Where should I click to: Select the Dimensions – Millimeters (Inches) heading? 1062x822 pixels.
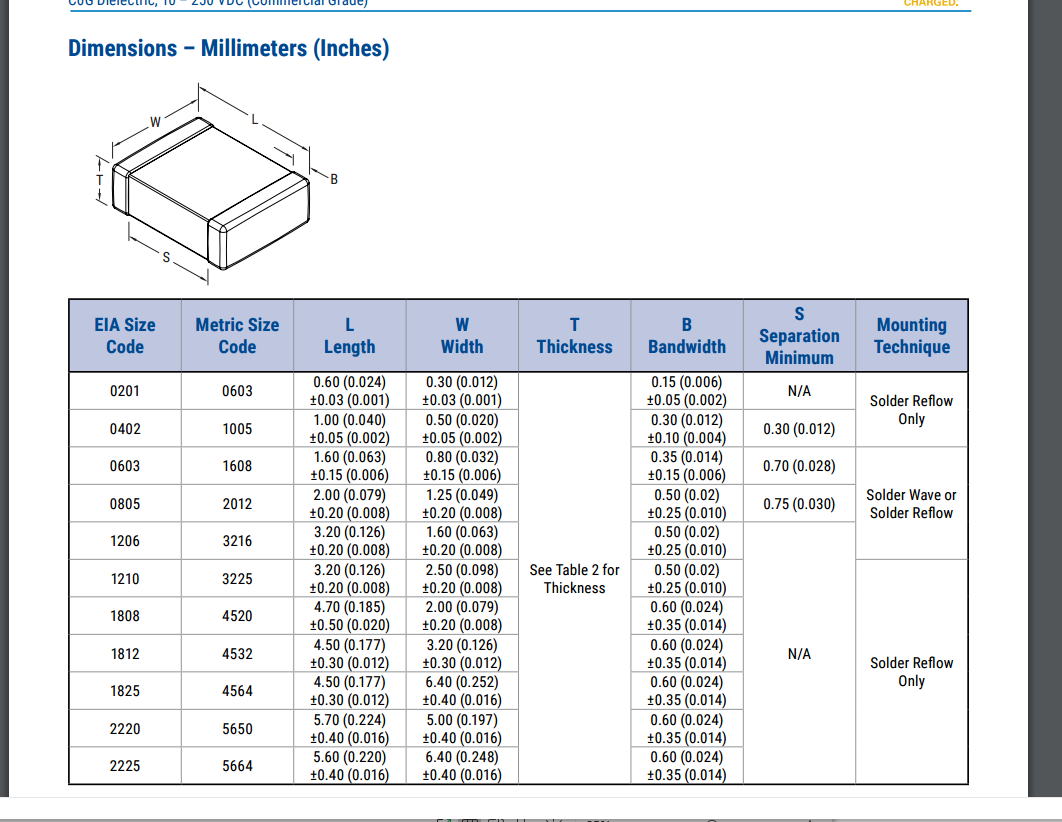tap(228, 48)
